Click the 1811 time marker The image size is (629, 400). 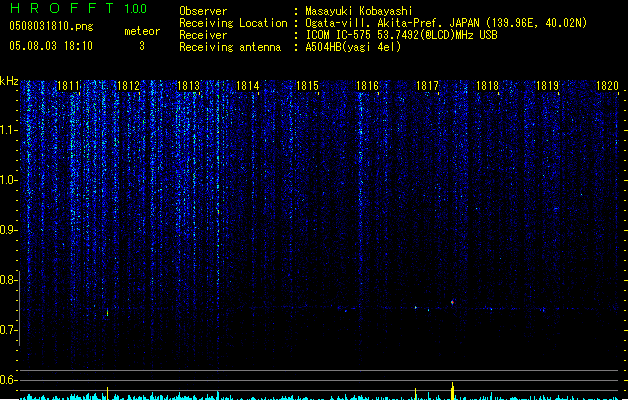point(69,86)
